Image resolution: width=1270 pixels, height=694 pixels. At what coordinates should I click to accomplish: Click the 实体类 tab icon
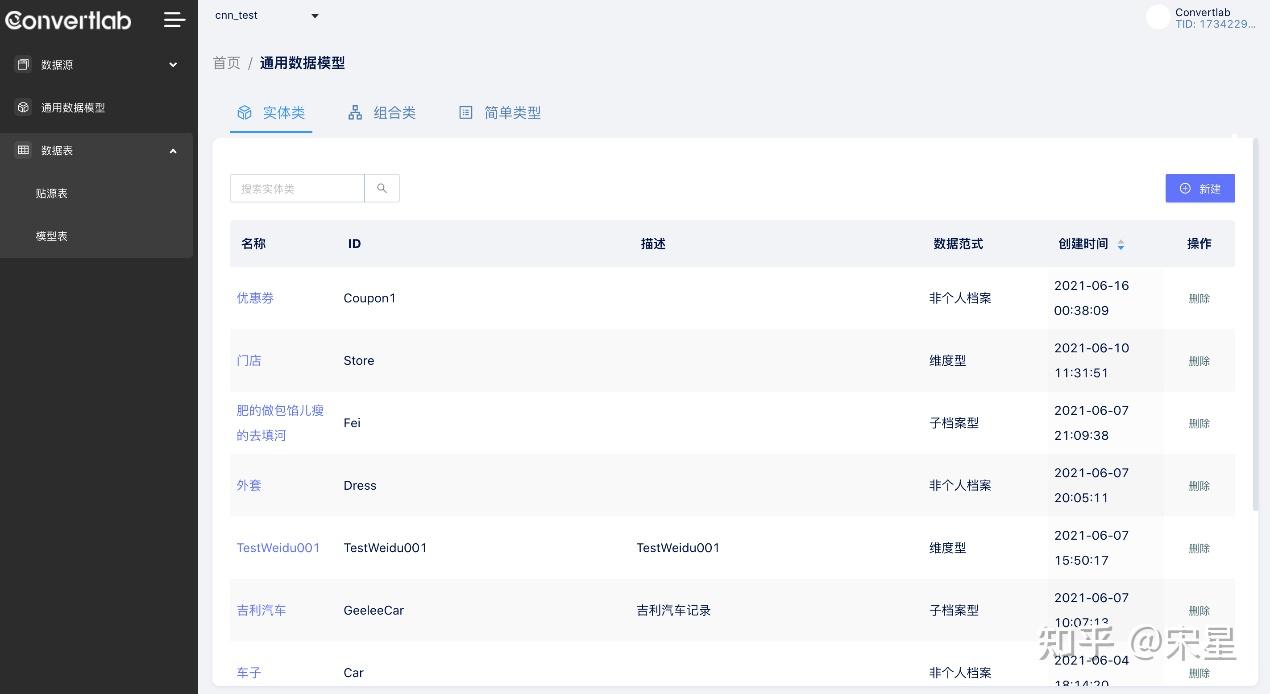[244, 113]
